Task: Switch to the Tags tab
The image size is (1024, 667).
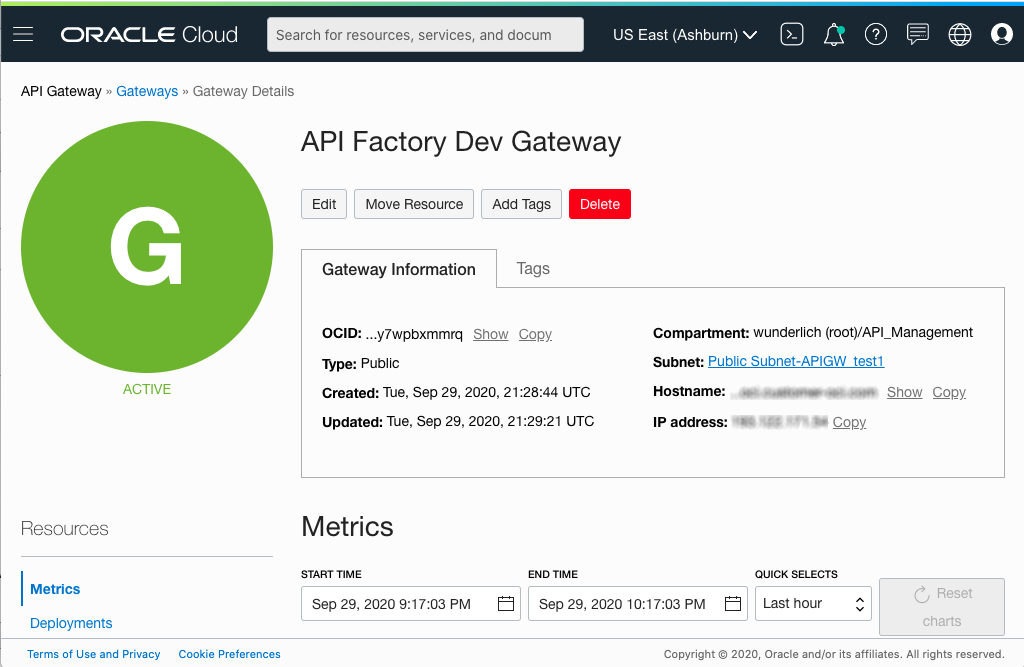Action: tap(533, 268)
